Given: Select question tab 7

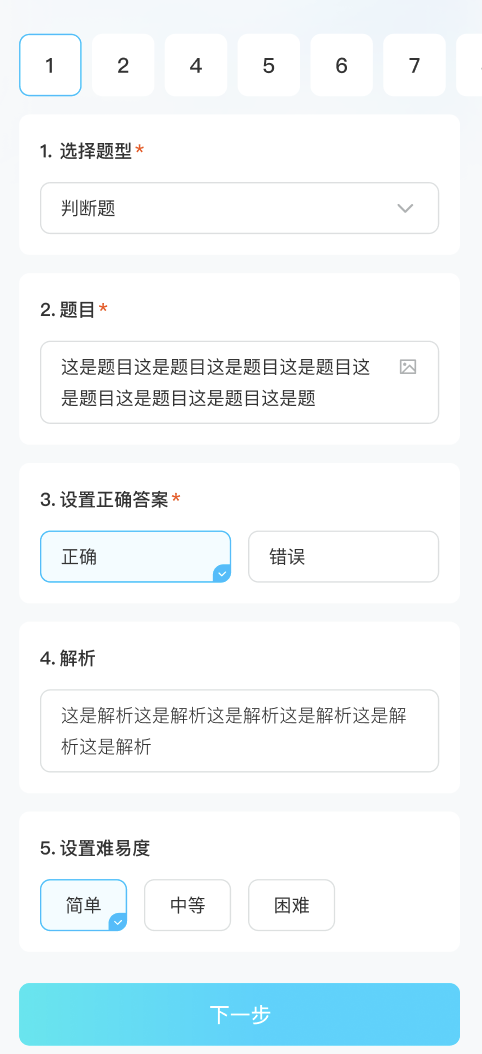Looking at the screenshot, I should [414, 65].
